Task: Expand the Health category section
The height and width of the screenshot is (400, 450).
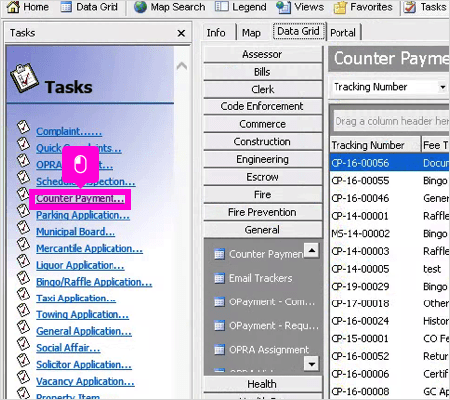Action: [x=262, y=384]
